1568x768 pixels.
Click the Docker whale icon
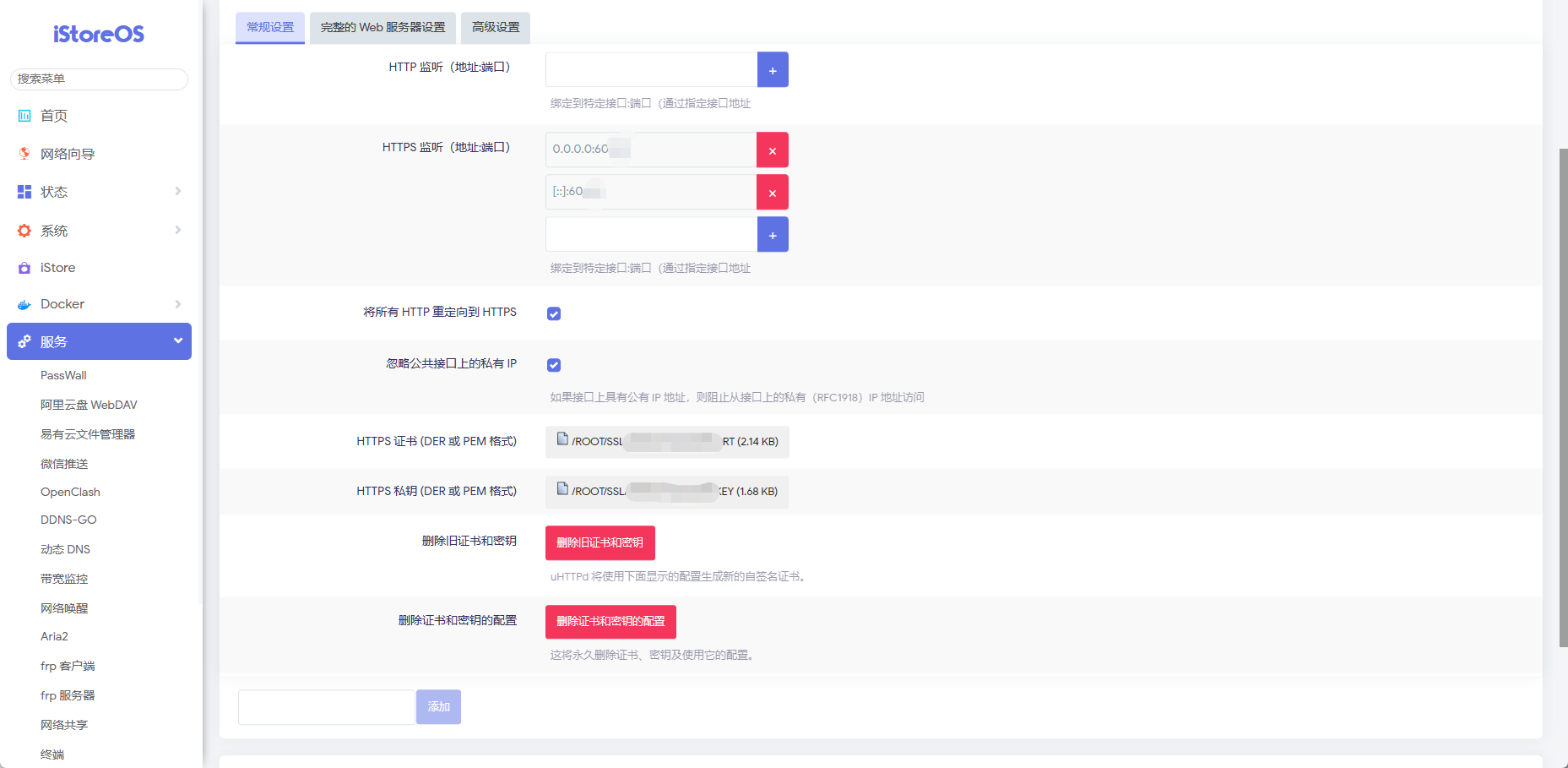click(24, 304)
